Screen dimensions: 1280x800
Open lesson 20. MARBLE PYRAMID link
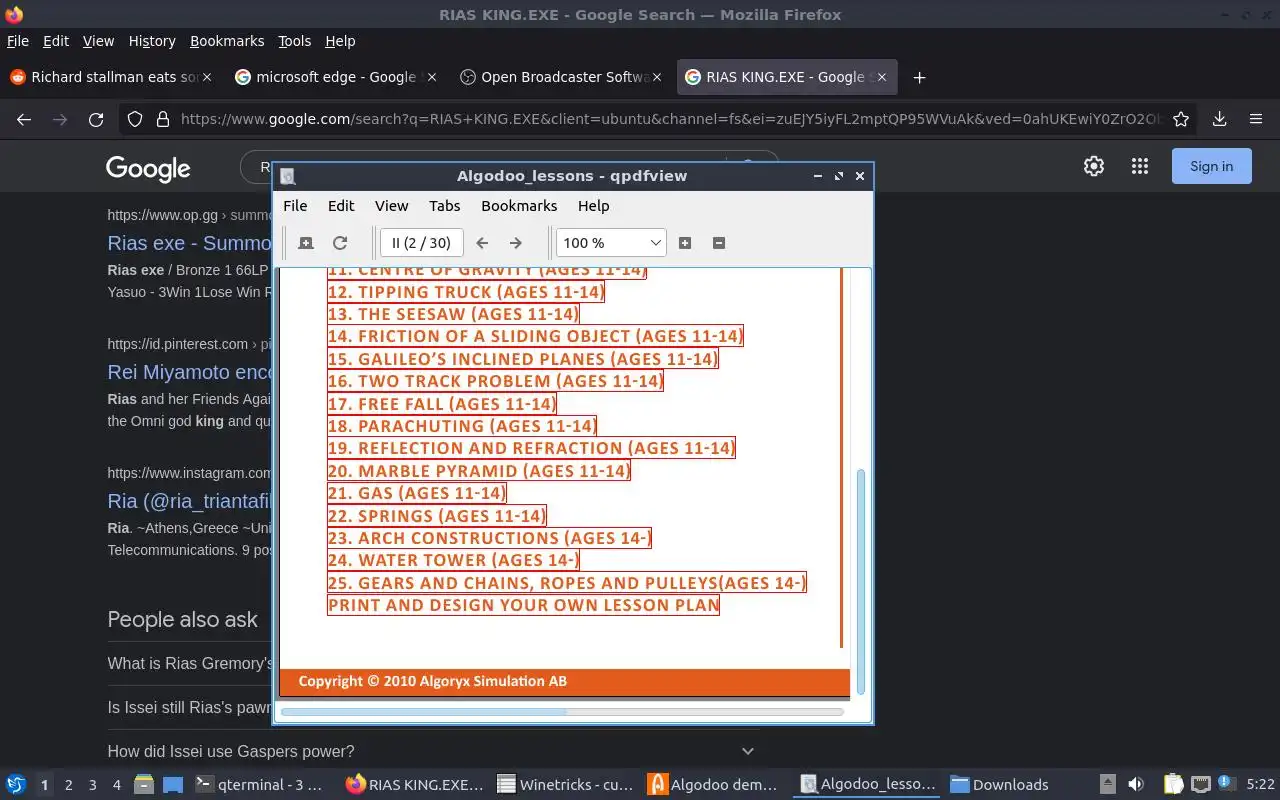(479, 471)
